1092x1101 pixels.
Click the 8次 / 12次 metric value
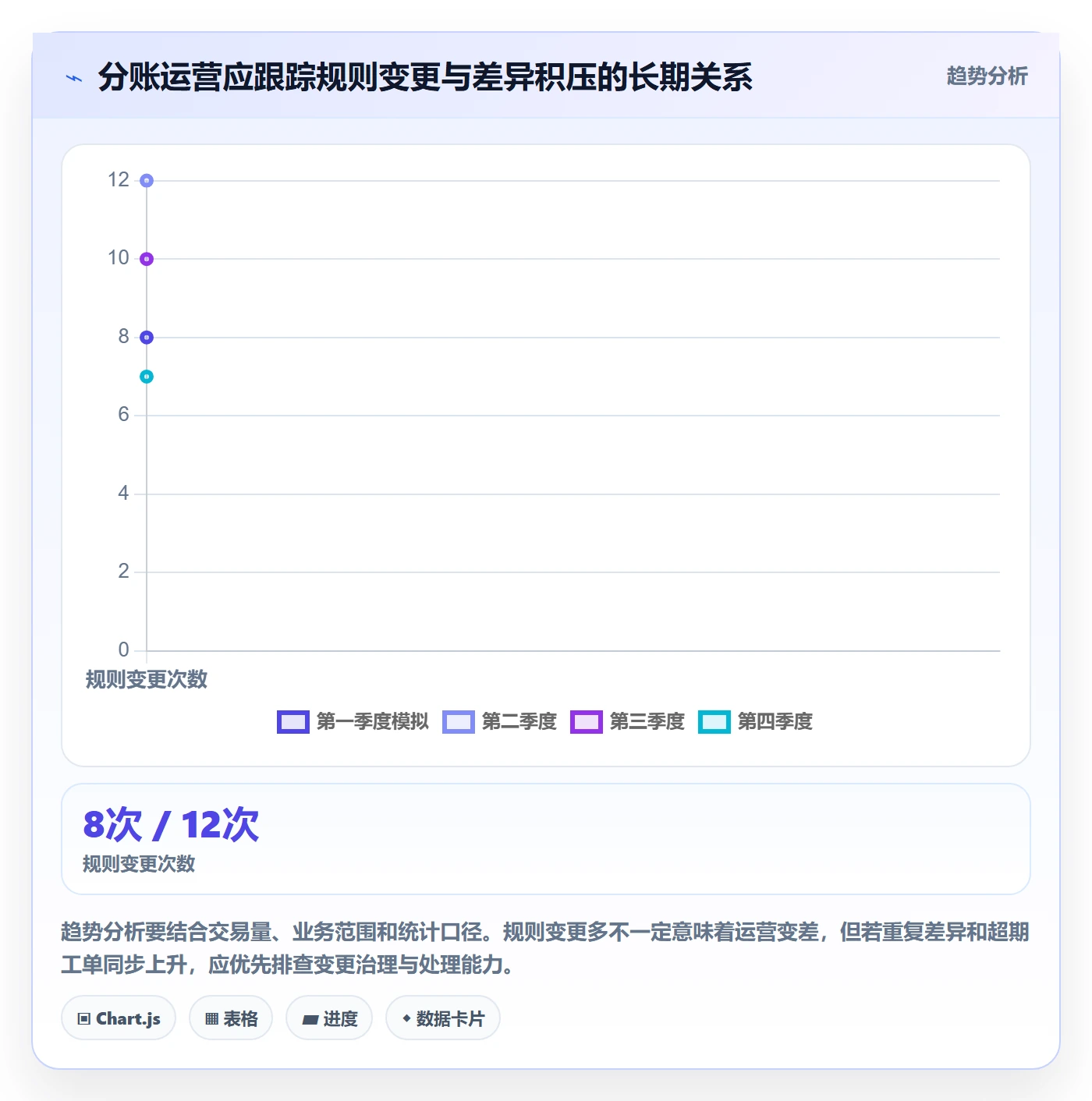(171, 824)
